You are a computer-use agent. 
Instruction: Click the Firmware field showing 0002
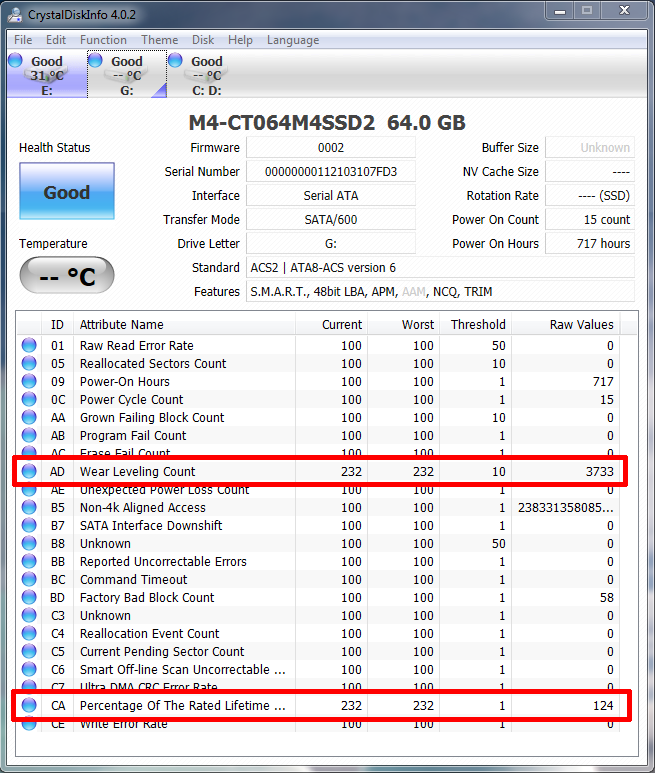(331, 147)
